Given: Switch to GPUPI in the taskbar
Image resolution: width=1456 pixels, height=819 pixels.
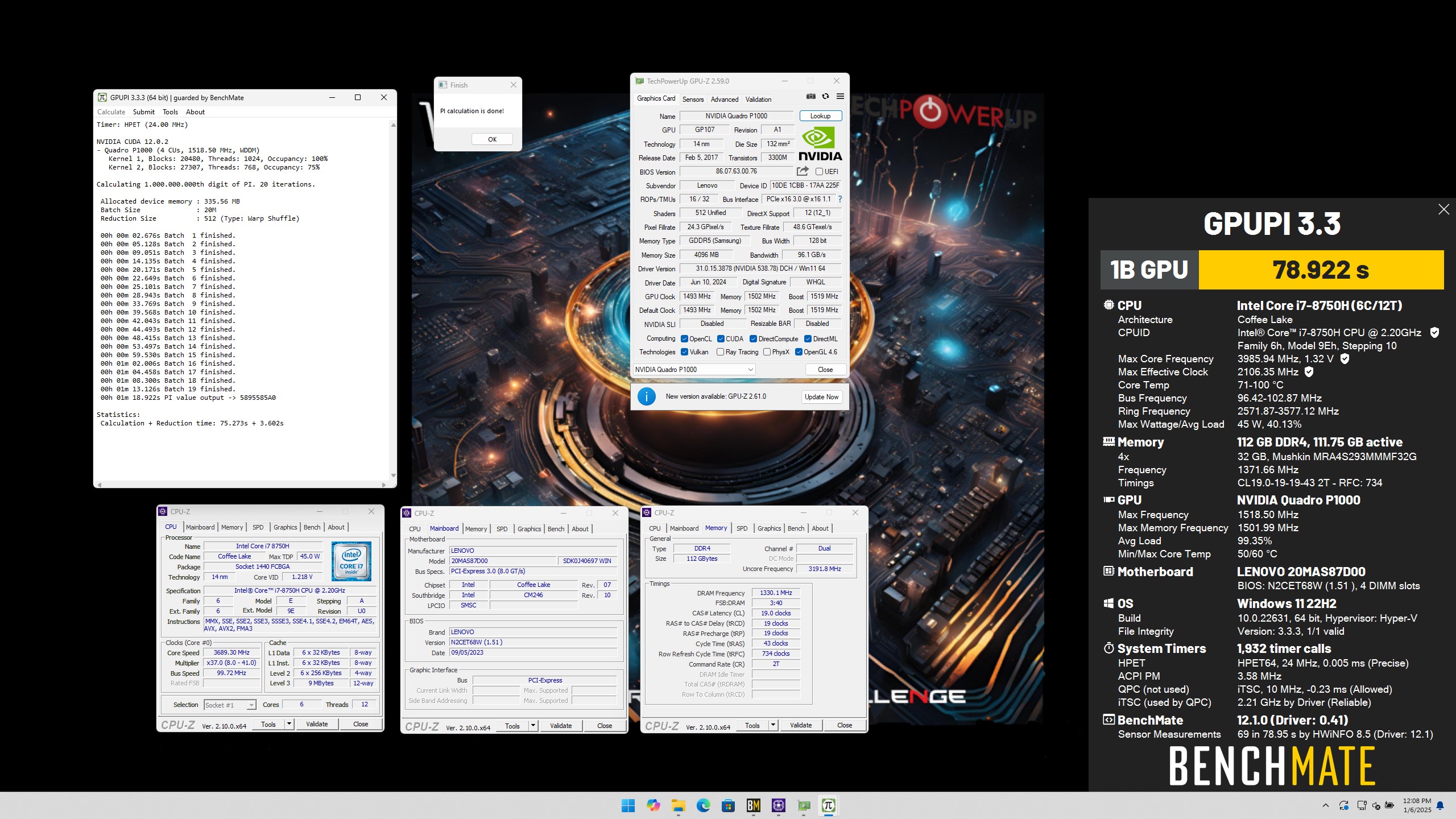Looking at the screenshot, I should tap(829, 805).
